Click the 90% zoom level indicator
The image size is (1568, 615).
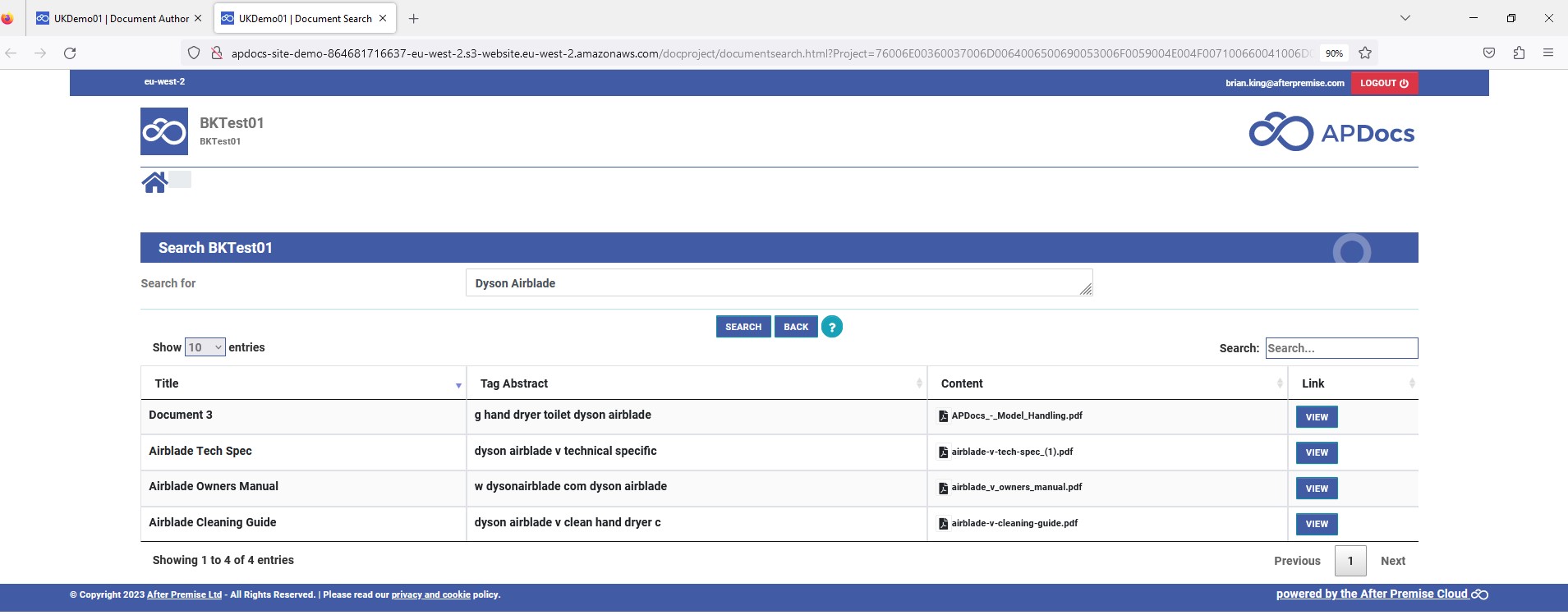coord(1334,53)
